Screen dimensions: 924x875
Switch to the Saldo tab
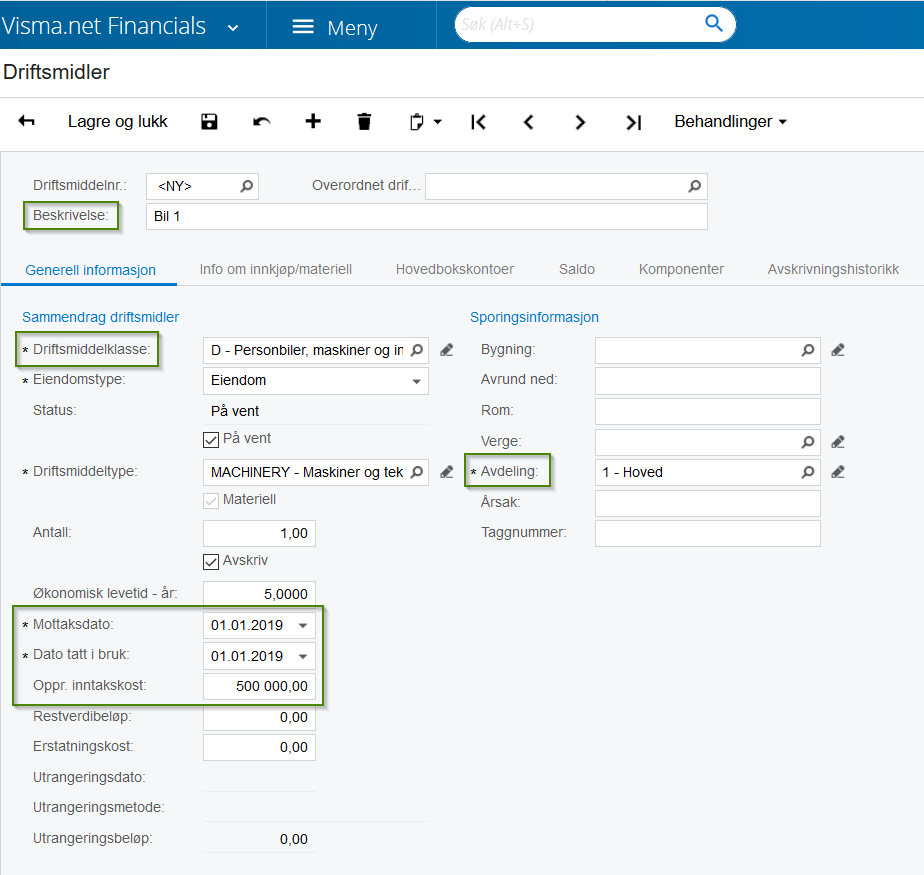point(576,269)
